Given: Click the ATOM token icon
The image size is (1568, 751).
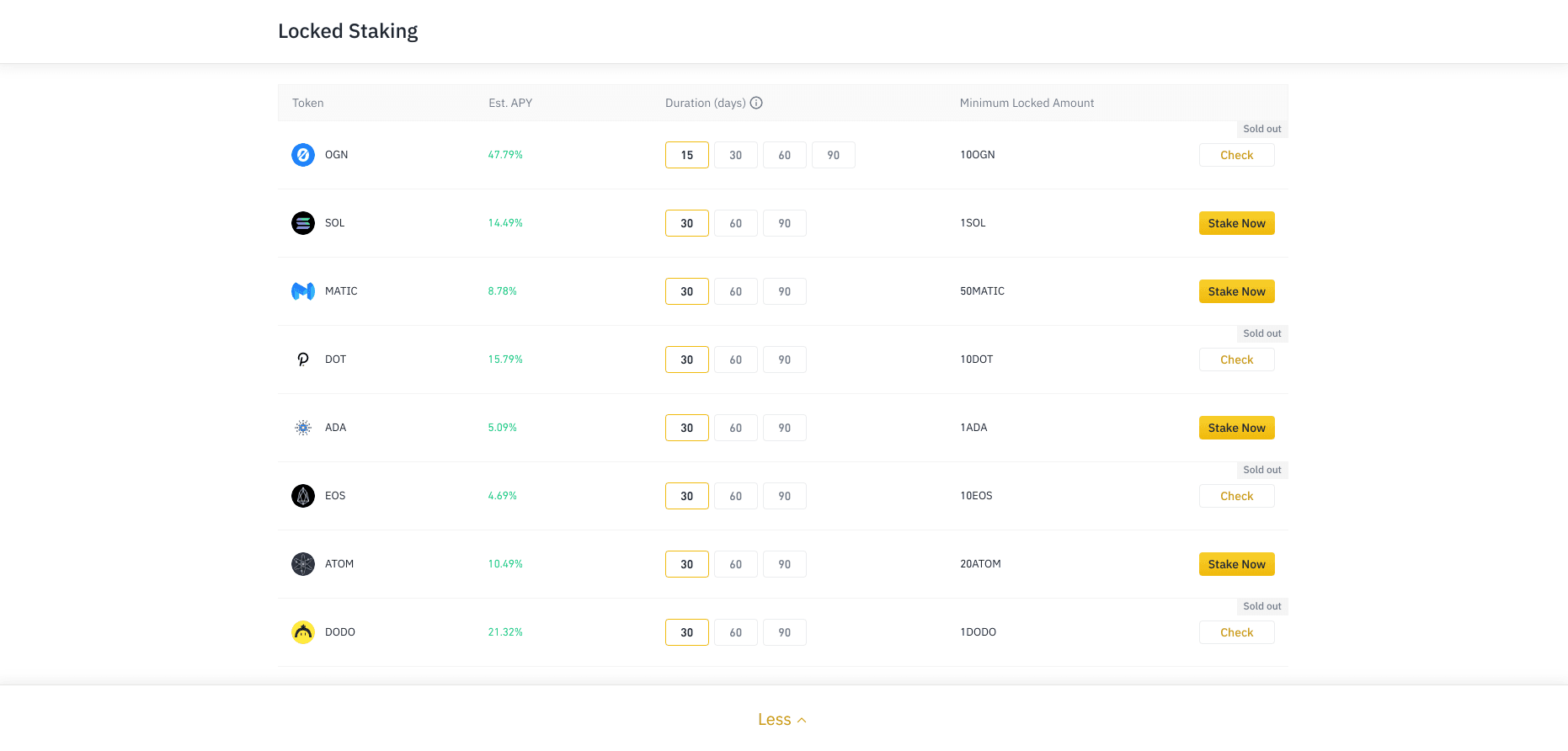Looking at the screenshot, I should pyautogui.click(x=303, y=564).
